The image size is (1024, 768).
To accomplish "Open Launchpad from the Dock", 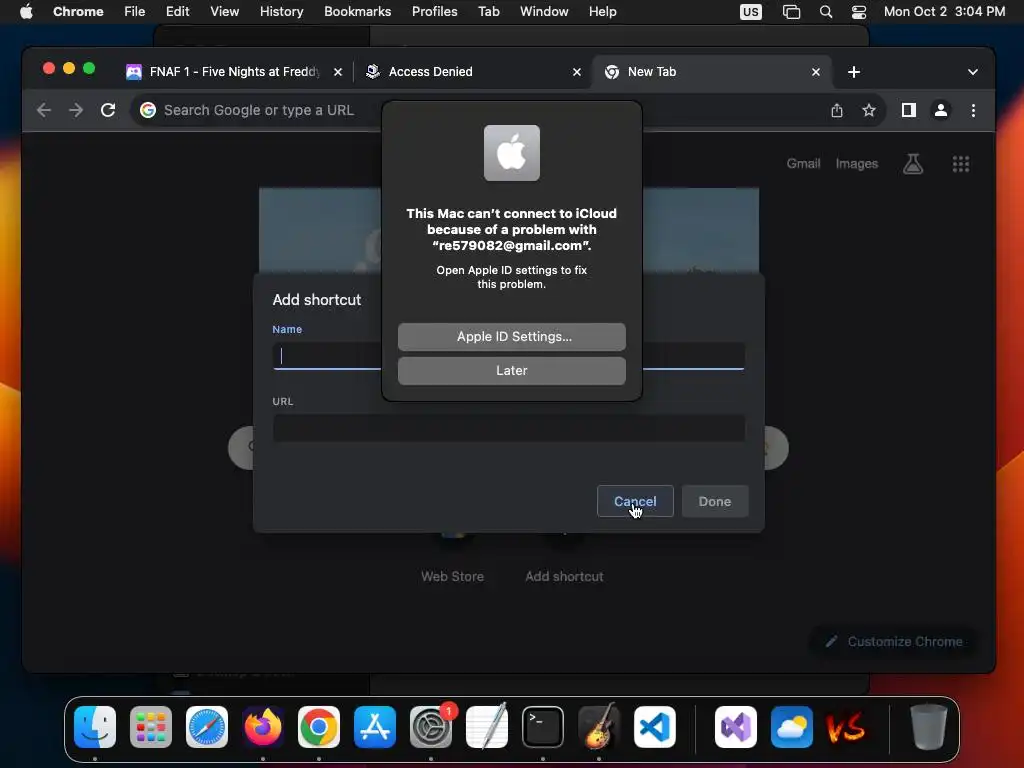I will 151,727.
